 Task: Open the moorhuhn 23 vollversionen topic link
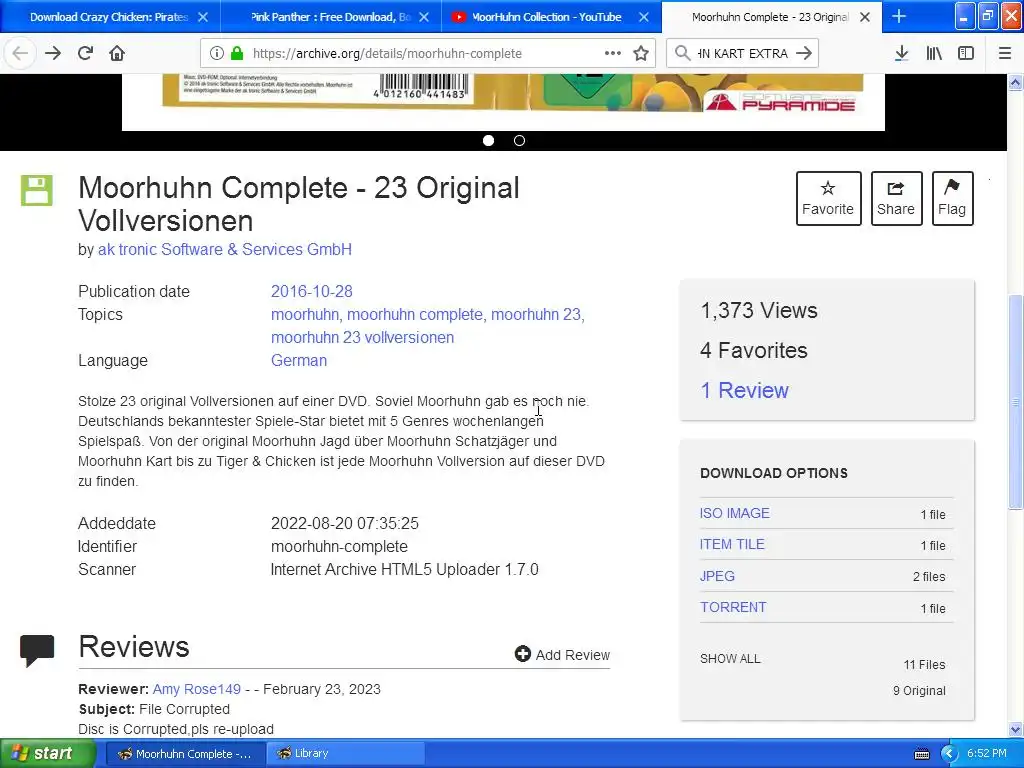pyautogui.click(x=362, y=338)
